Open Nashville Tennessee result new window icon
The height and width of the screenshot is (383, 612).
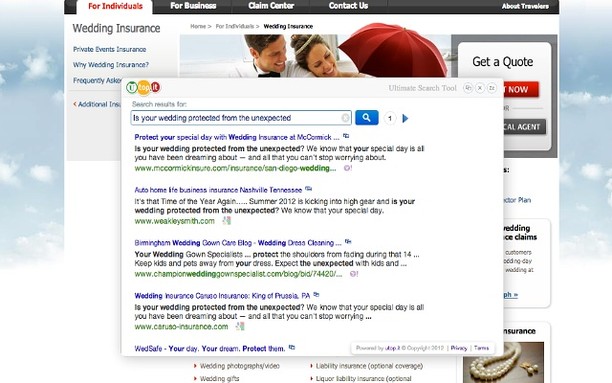[x=308, y=189]
